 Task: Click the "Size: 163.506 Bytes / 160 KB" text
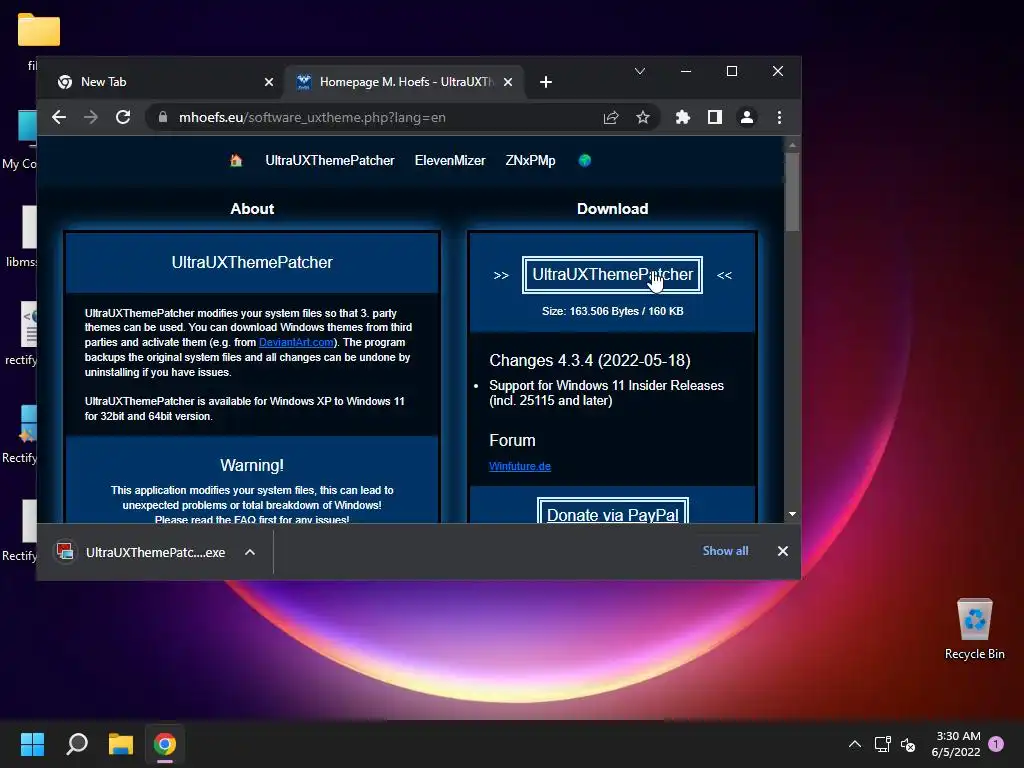pyautogui.click(x=613, y=312)
